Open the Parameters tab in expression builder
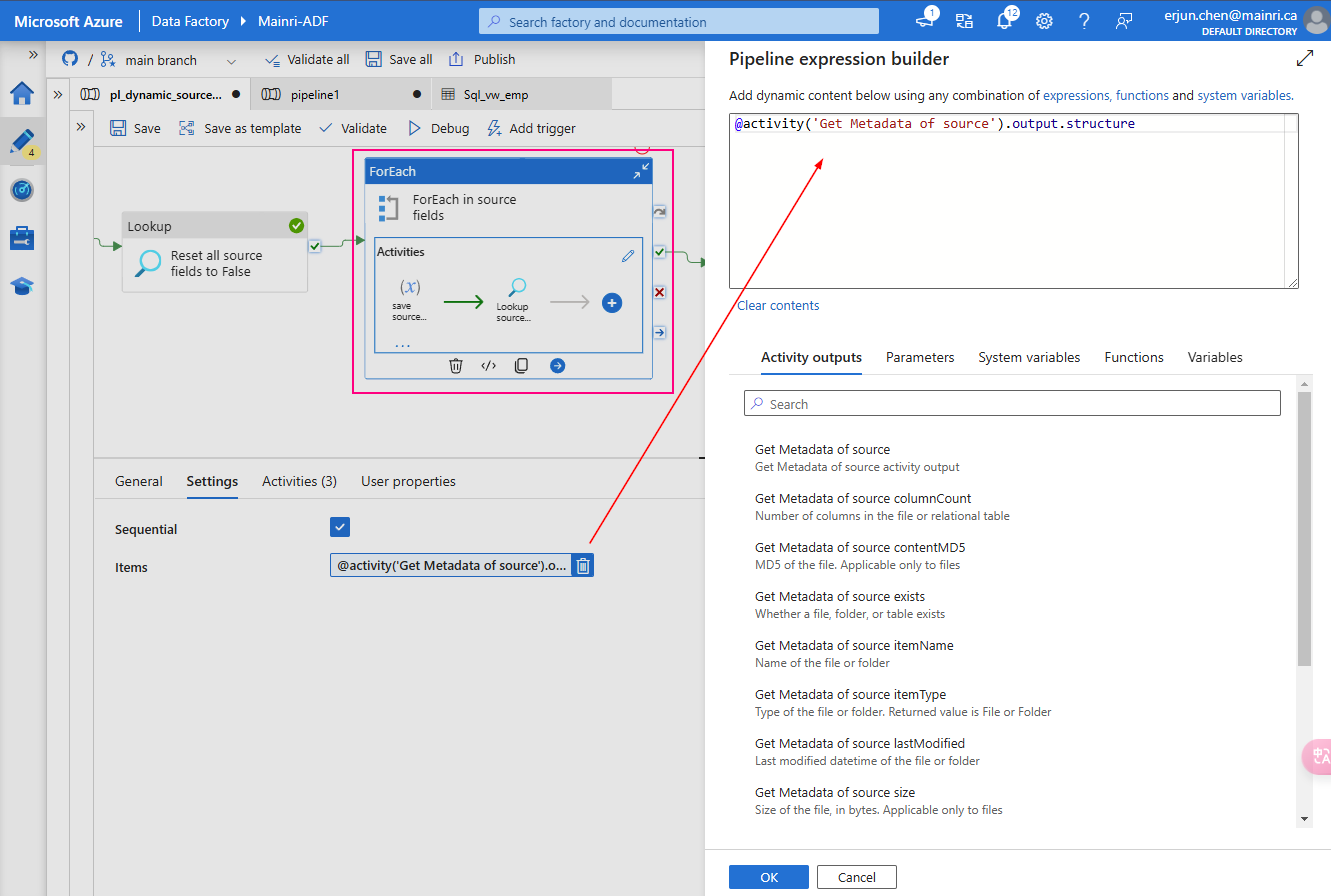The height and width of the screenshot is (896, 1331). 919,357
